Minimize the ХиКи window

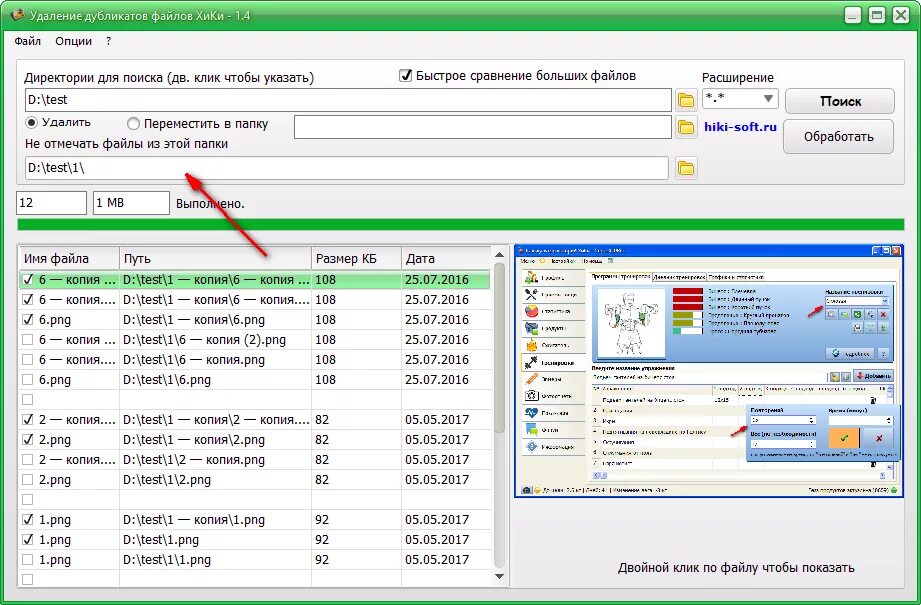(853, 15)
